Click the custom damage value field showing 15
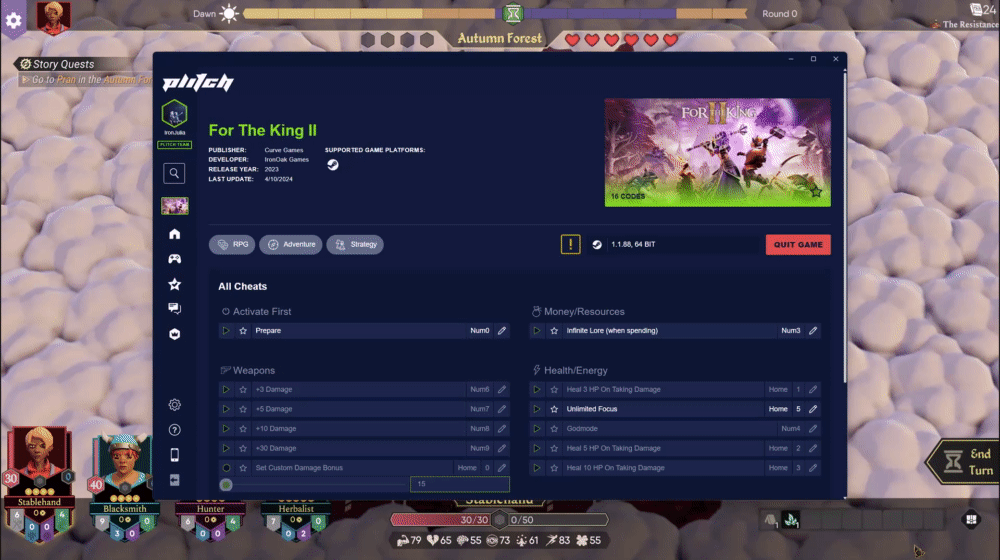This screenshot has width=1000, height=560. (460, 484)
